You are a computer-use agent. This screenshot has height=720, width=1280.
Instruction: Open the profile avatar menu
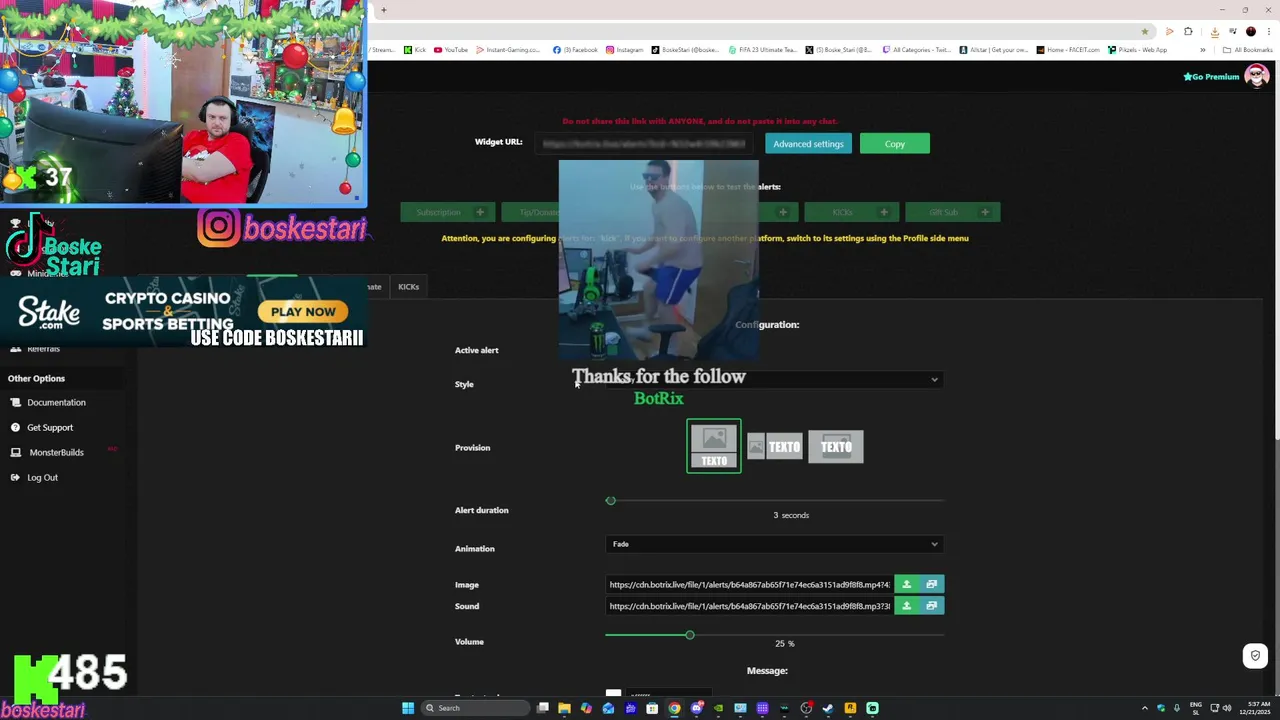pyautogui.click(x=1256, y=76)
